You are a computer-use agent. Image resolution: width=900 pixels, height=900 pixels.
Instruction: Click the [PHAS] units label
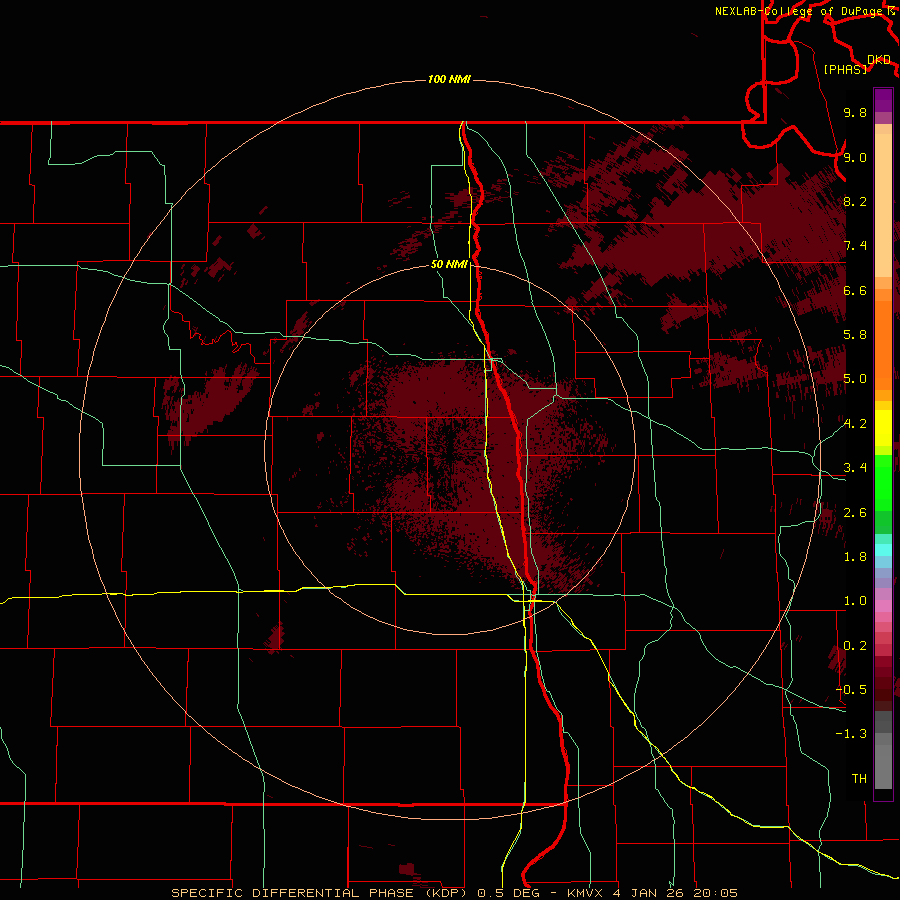(845, 70)
